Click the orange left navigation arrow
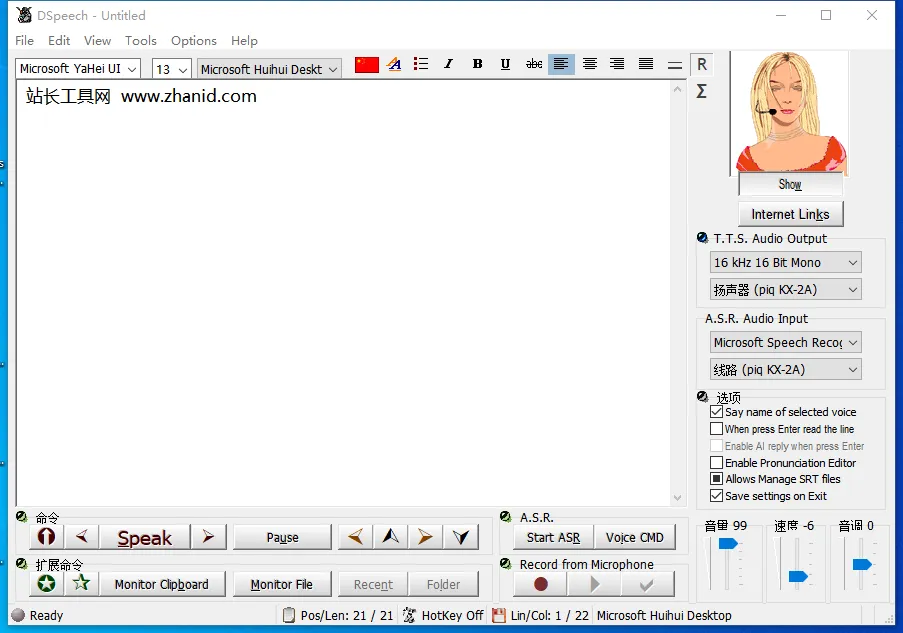 click(x=355, y=537)
